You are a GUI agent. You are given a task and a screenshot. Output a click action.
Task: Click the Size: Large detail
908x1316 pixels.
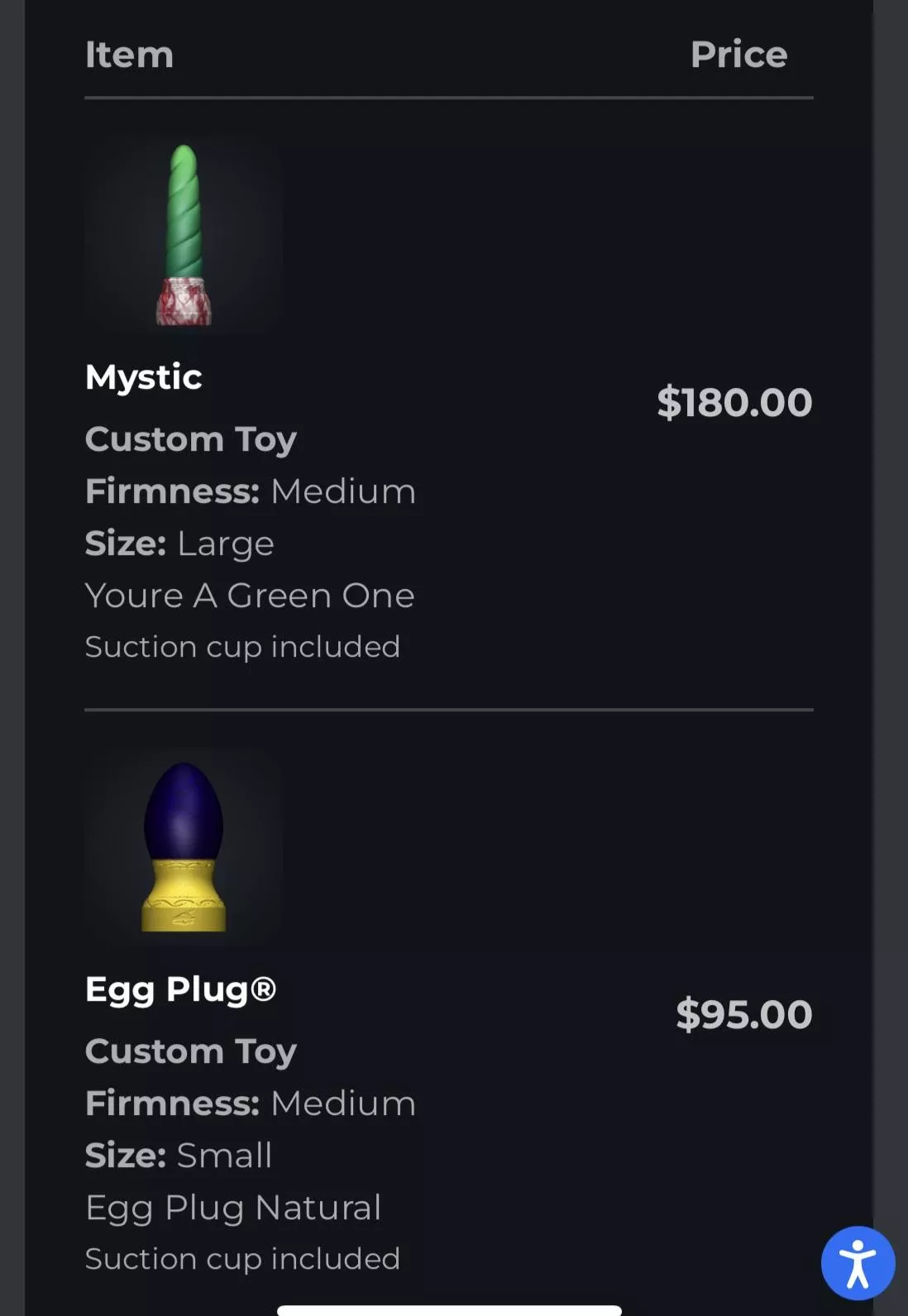click(179, 543)
